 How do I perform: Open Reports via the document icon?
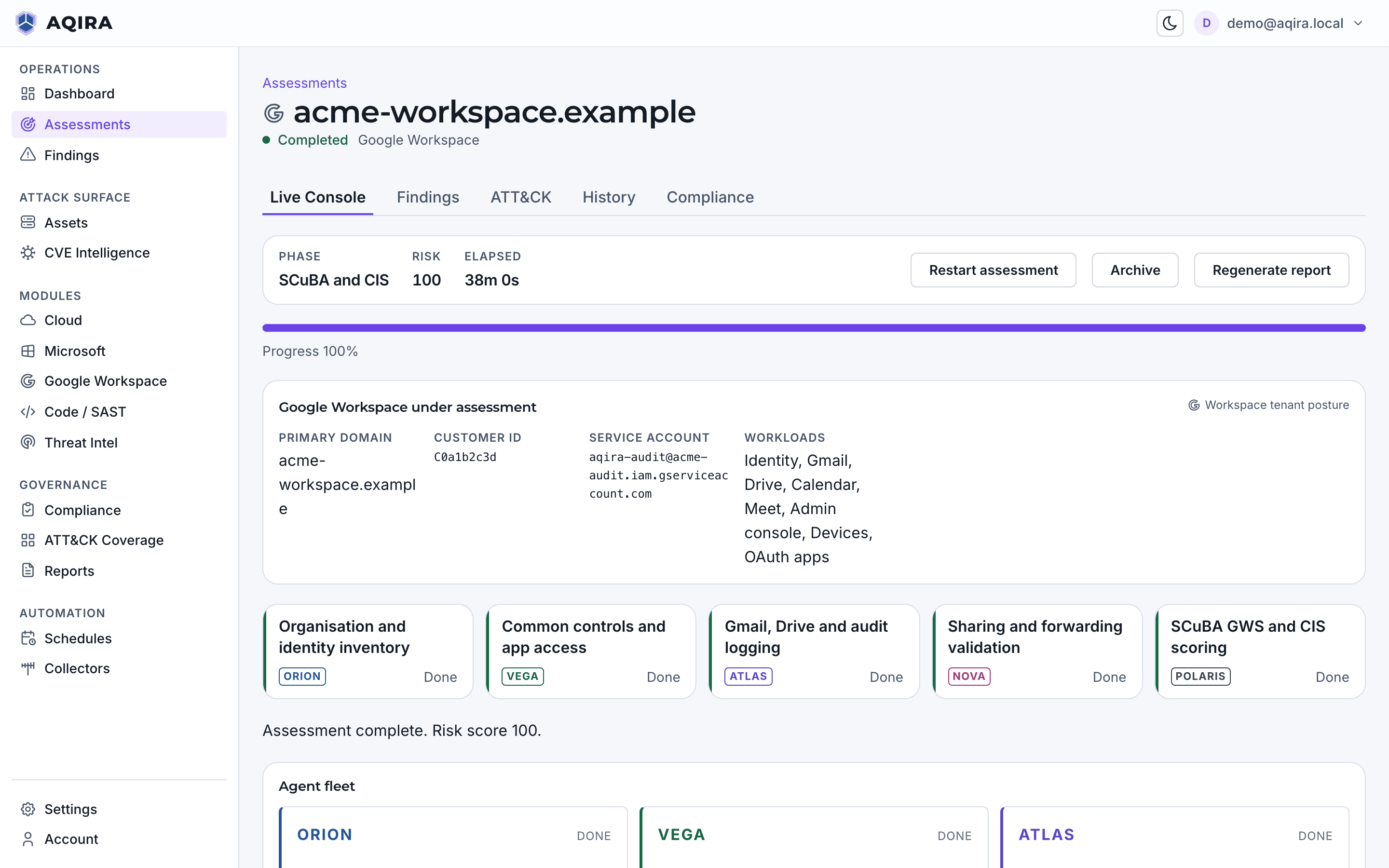click(28, 570)
